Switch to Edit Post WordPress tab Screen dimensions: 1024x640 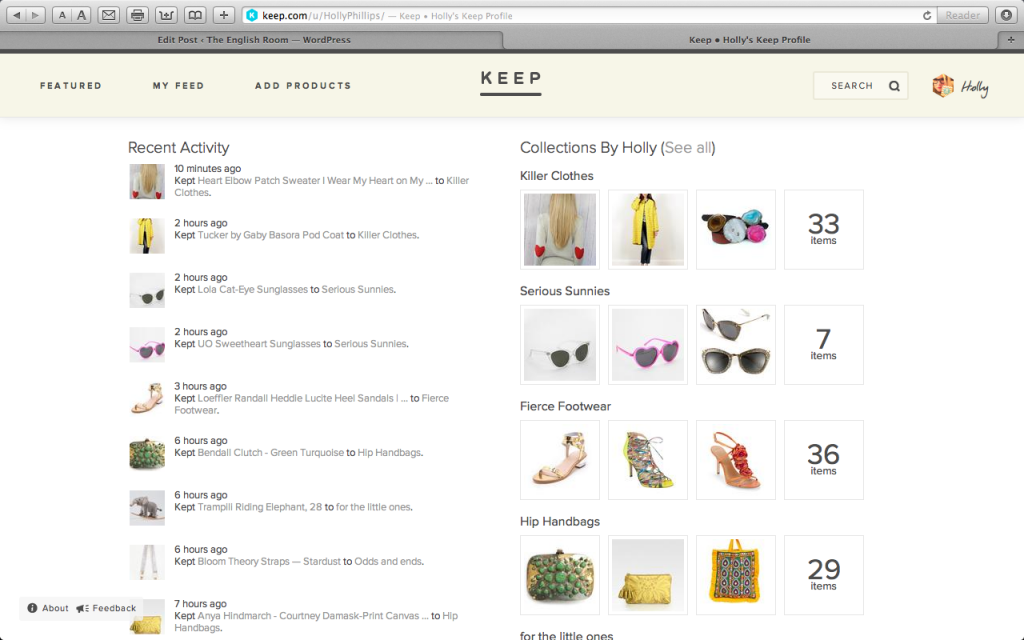tap(253, 40)
